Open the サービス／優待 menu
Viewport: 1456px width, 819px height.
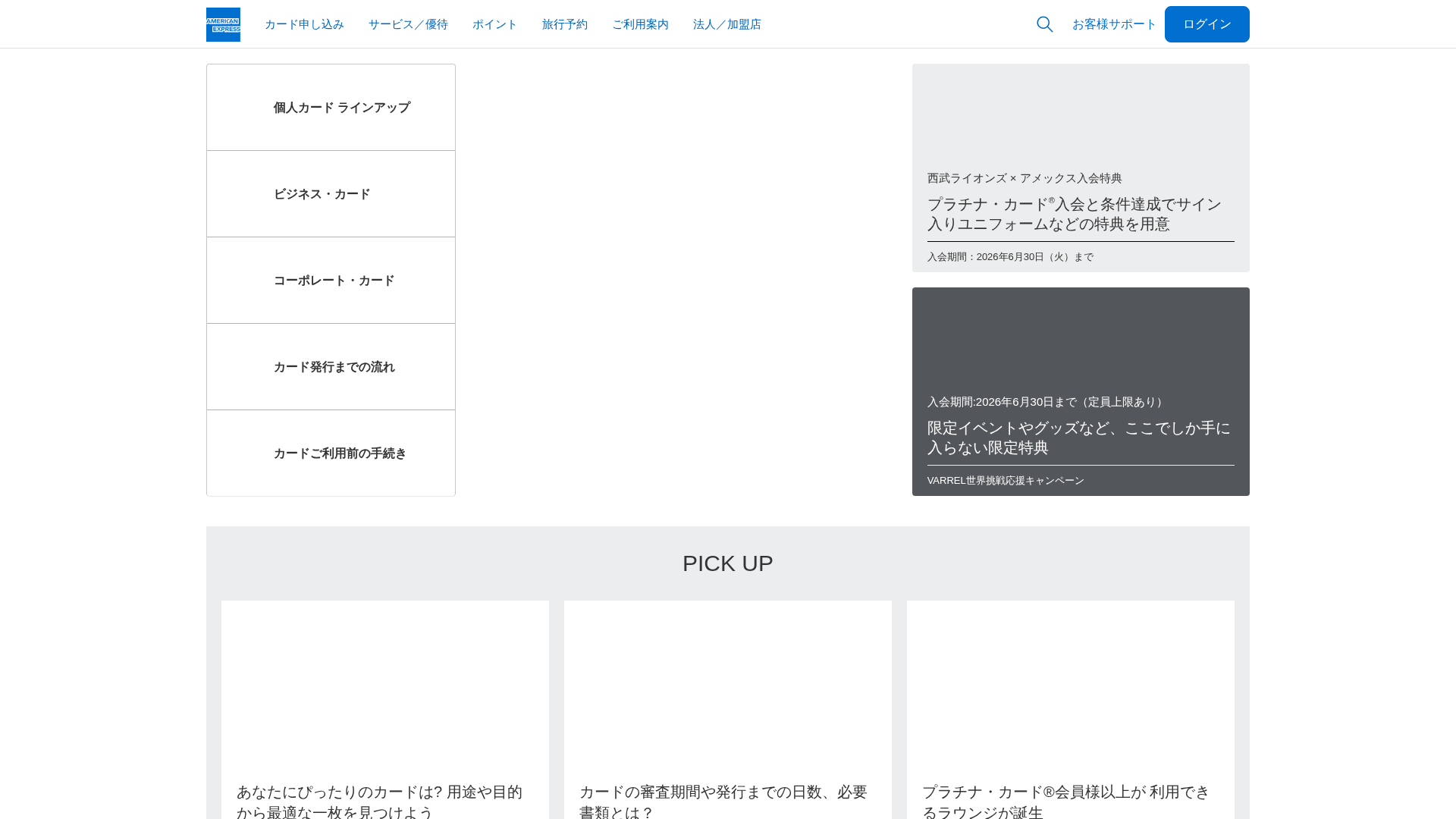[408, 24]
